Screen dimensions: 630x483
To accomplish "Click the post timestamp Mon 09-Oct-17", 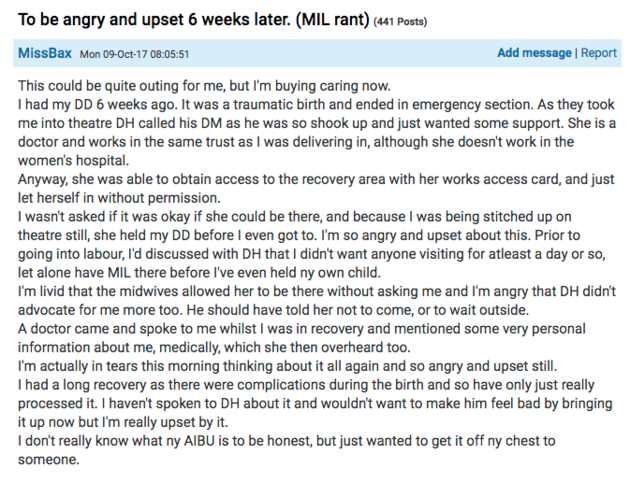I will pos(134,54).
